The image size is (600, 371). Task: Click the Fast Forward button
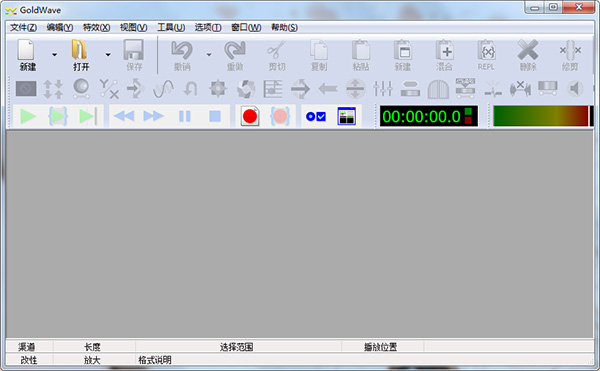pos(153,116)
